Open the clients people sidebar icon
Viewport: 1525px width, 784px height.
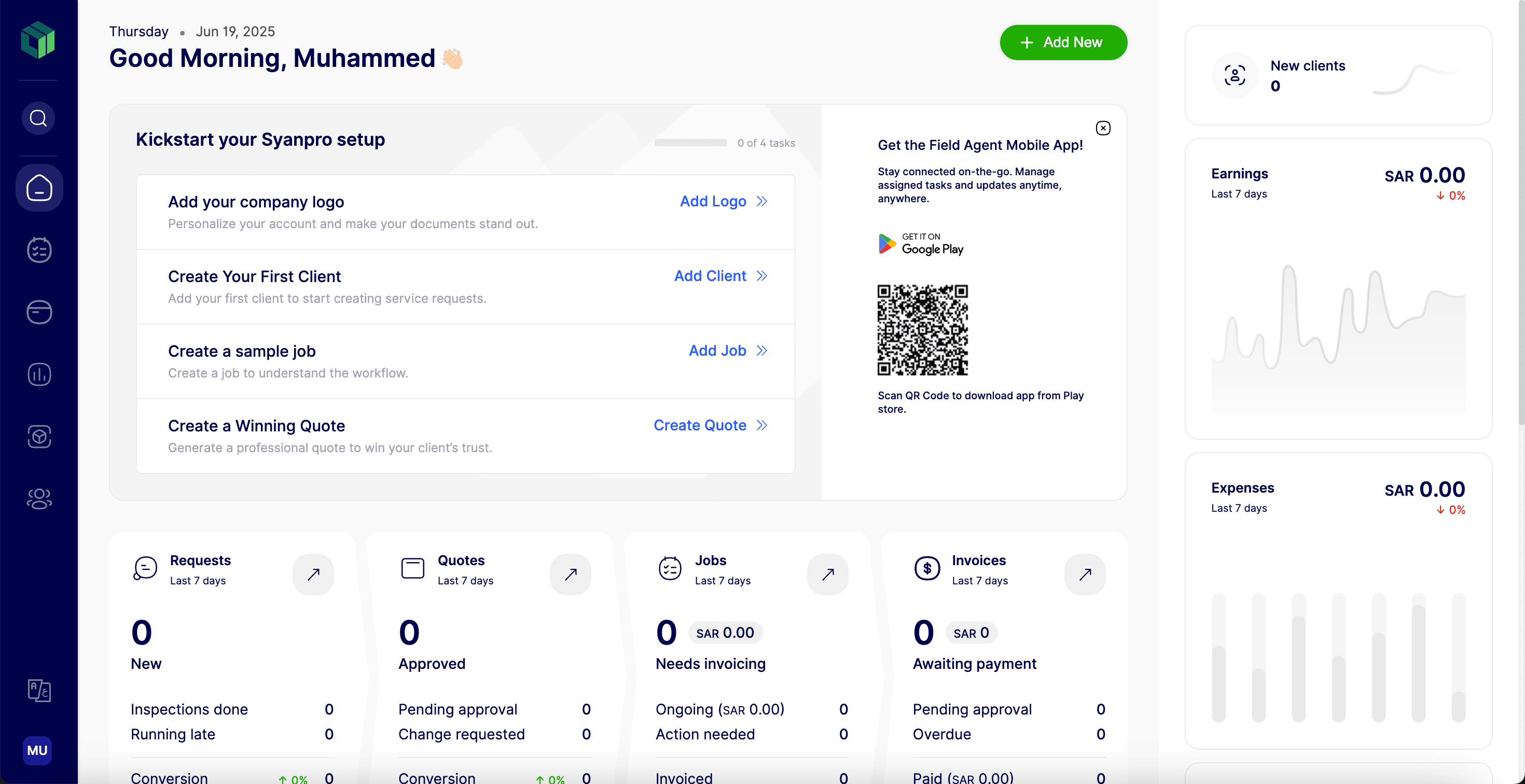point(39,499)
